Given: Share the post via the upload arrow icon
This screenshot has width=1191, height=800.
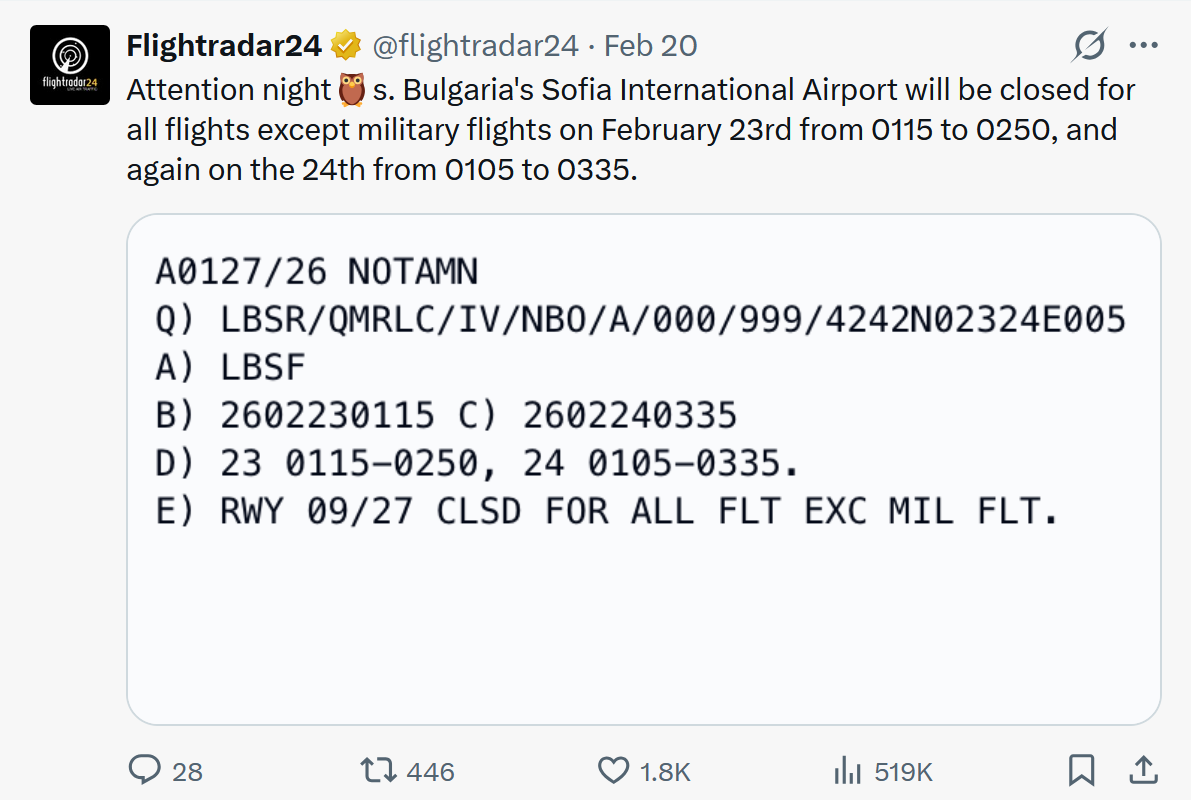Looking at the screenshot, I should [x=1143, y=769].
